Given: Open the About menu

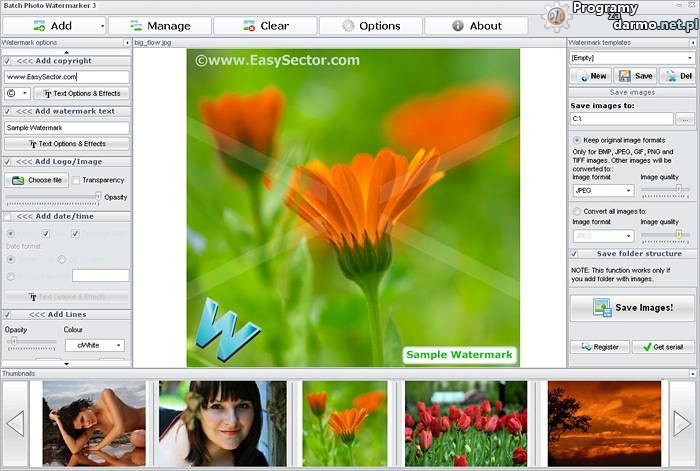Looking at the screenshot, I should (476, 25).
